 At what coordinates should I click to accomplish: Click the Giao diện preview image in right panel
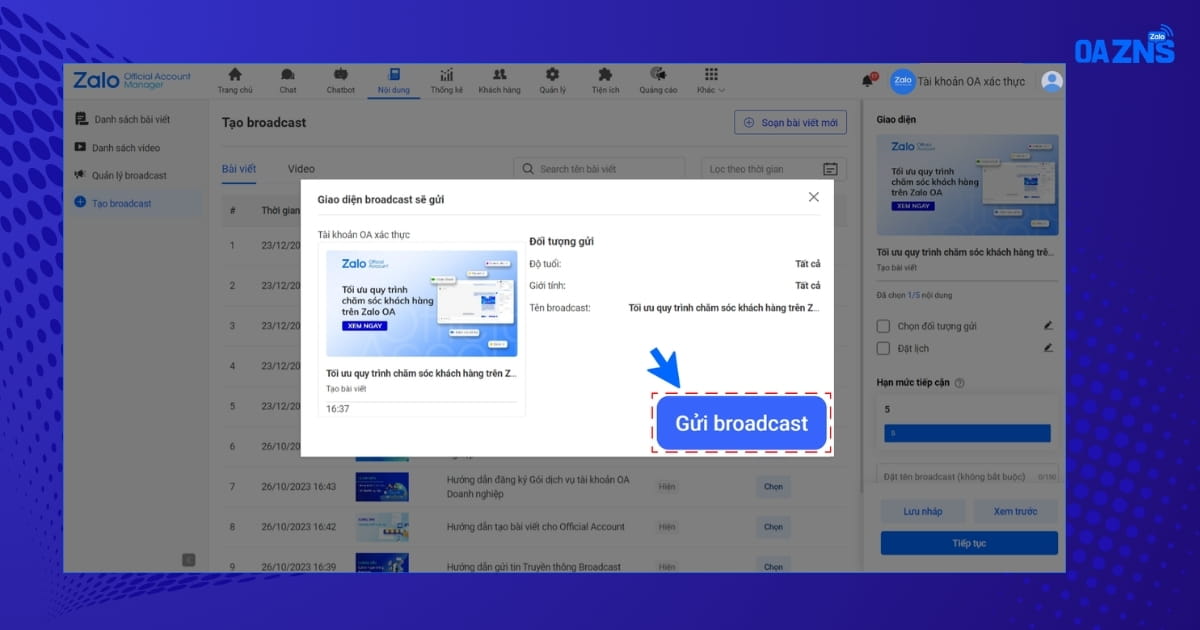coord(967,185)
